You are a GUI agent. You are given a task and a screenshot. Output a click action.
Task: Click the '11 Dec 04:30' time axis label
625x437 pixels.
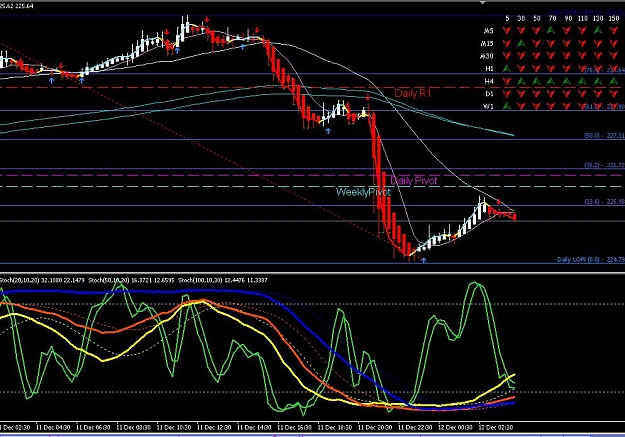tap(53, 427)
